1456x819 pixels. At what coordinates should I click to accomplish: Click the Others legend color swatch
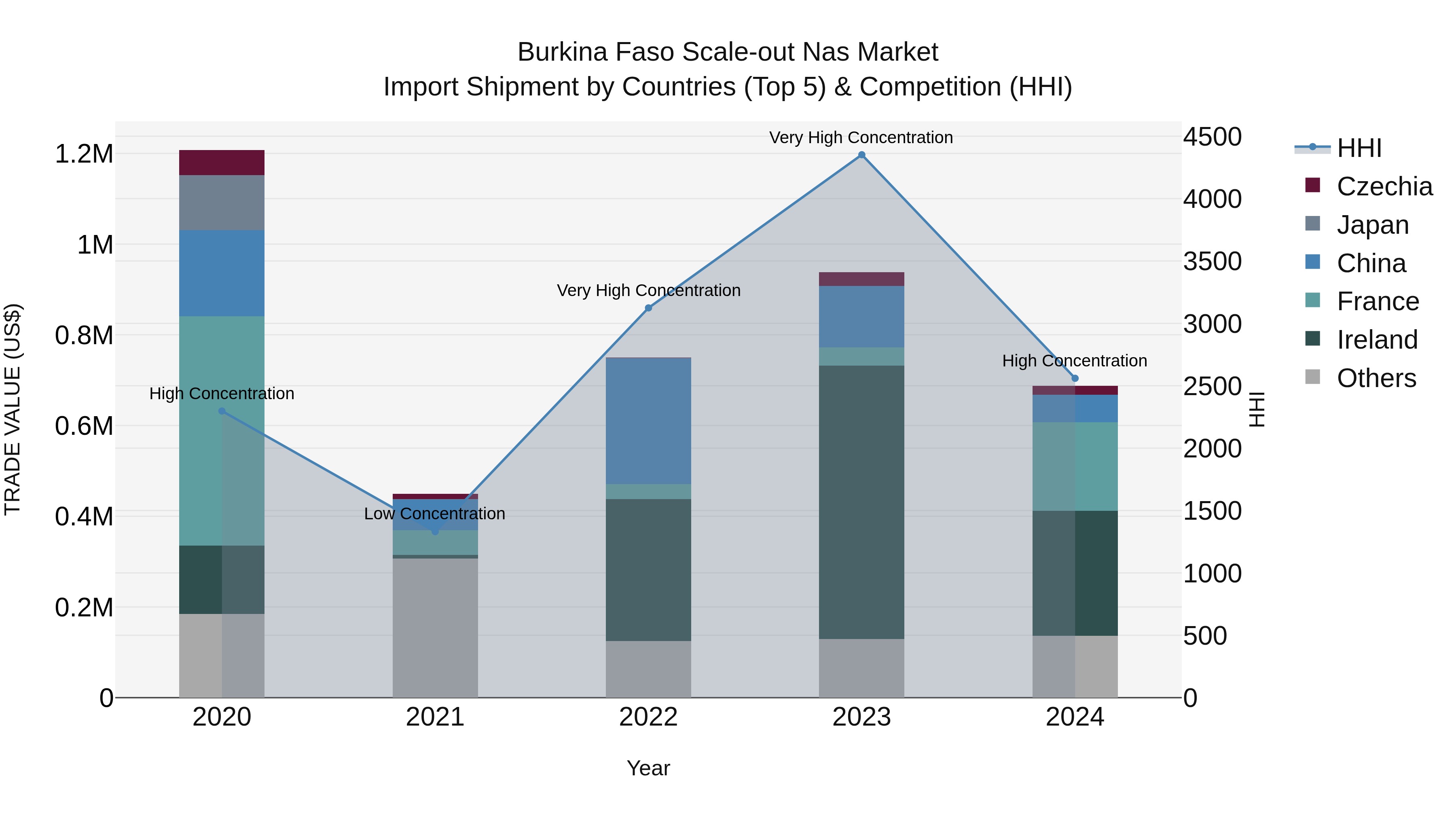[x=1312, y=377]
